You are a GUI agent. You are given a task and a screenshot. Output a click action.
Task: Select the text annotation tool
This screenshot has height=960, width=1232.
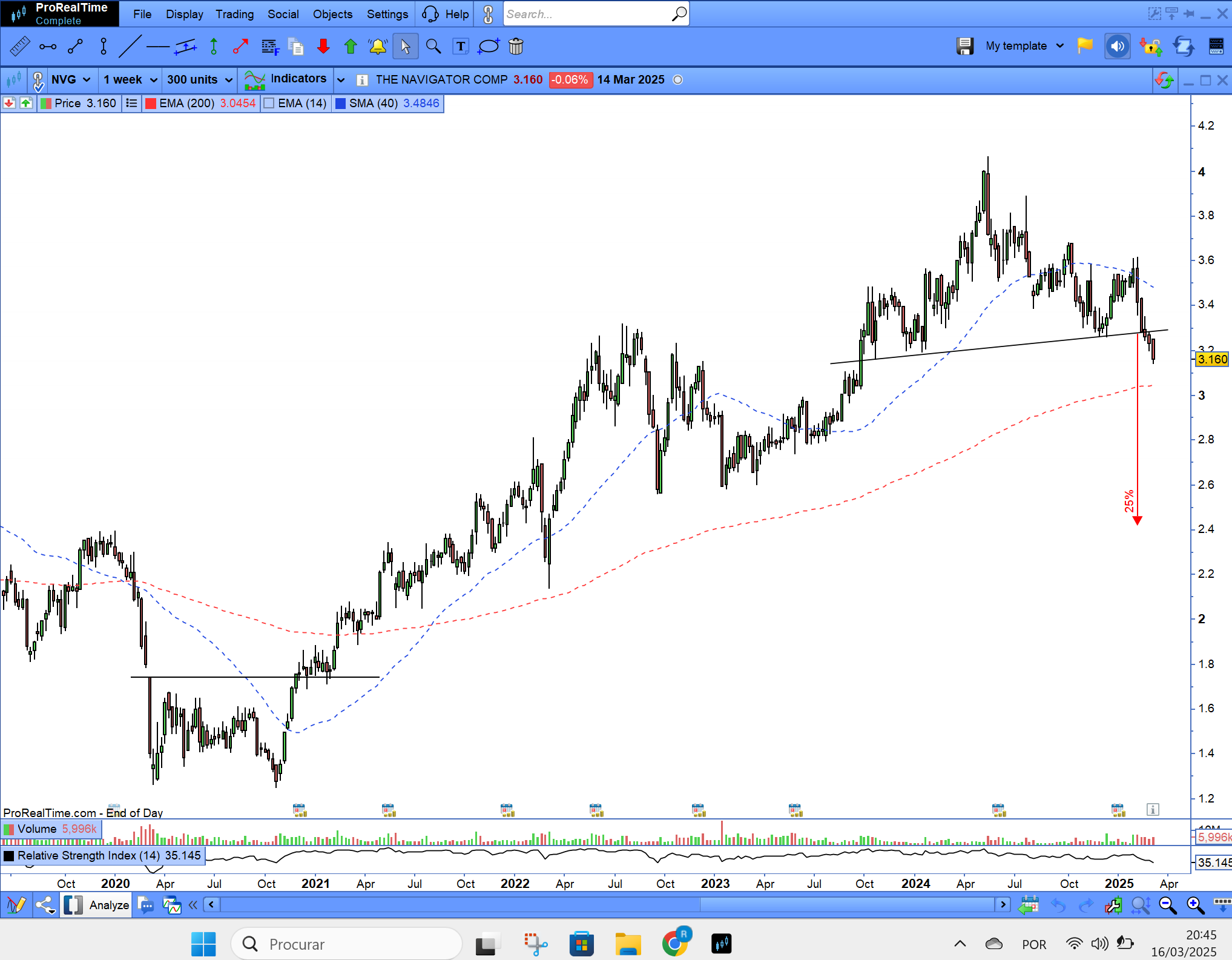[461, 47]
